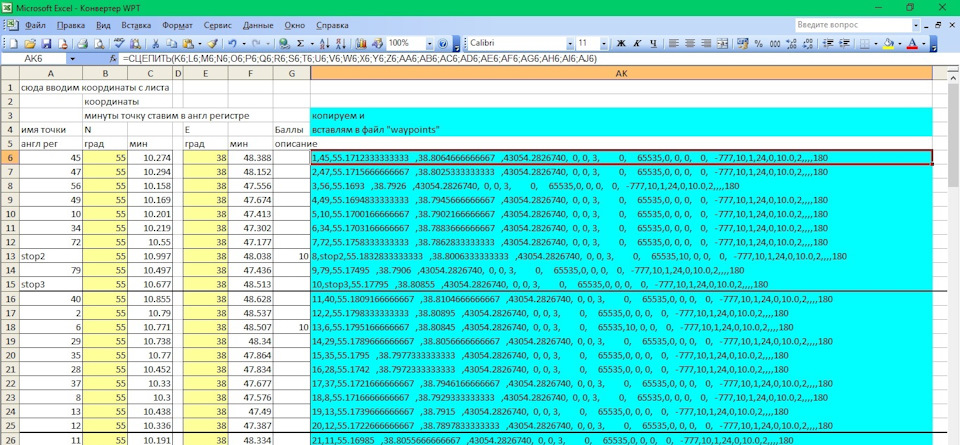This screenshot has width=960, height=445.
Task: Click Merge and Center icon
Action: 722,44
